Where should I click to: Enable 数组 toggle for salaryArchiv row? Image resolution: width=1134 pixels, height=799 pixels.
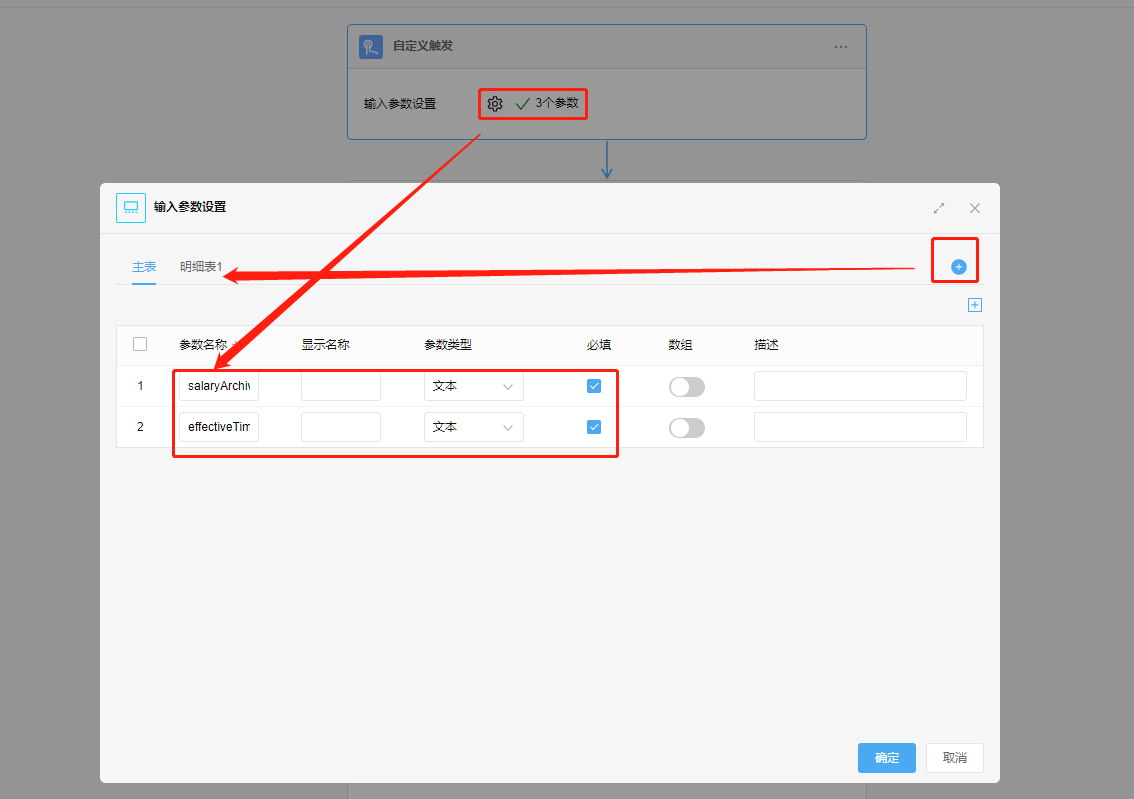[x=686, y=387]
